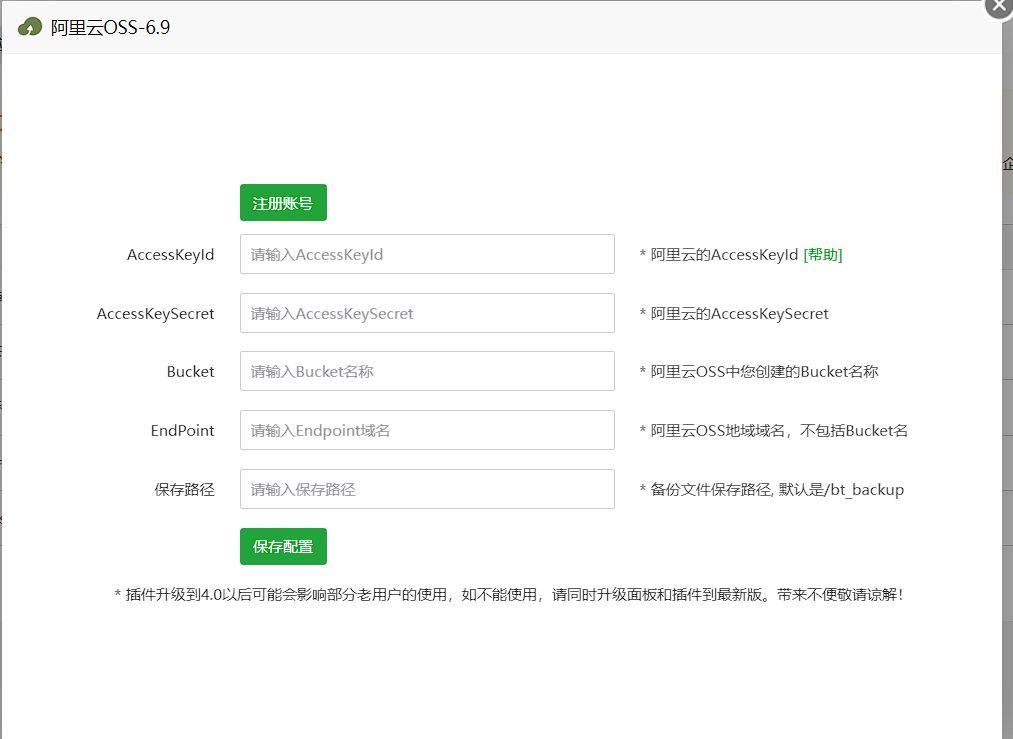Click the AccessKeySecret field label

[x=155, y=313]
